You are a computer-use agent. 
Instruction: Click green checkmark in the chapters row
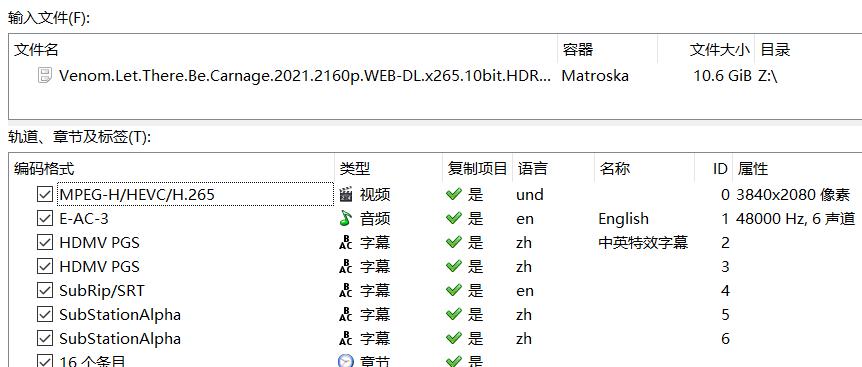coord(454,362)
